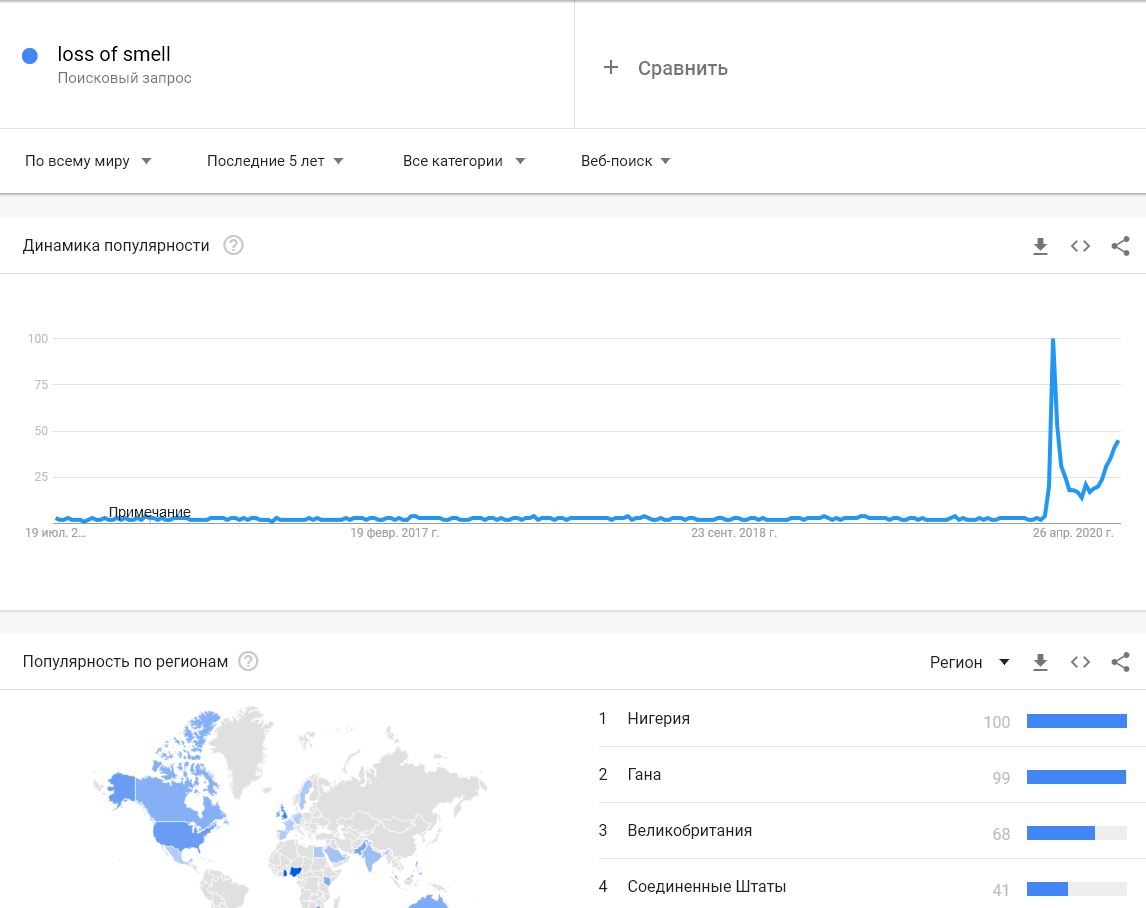Download the popularity dynamics chart CSV
1146x908 pixels.
(1040, 246)
